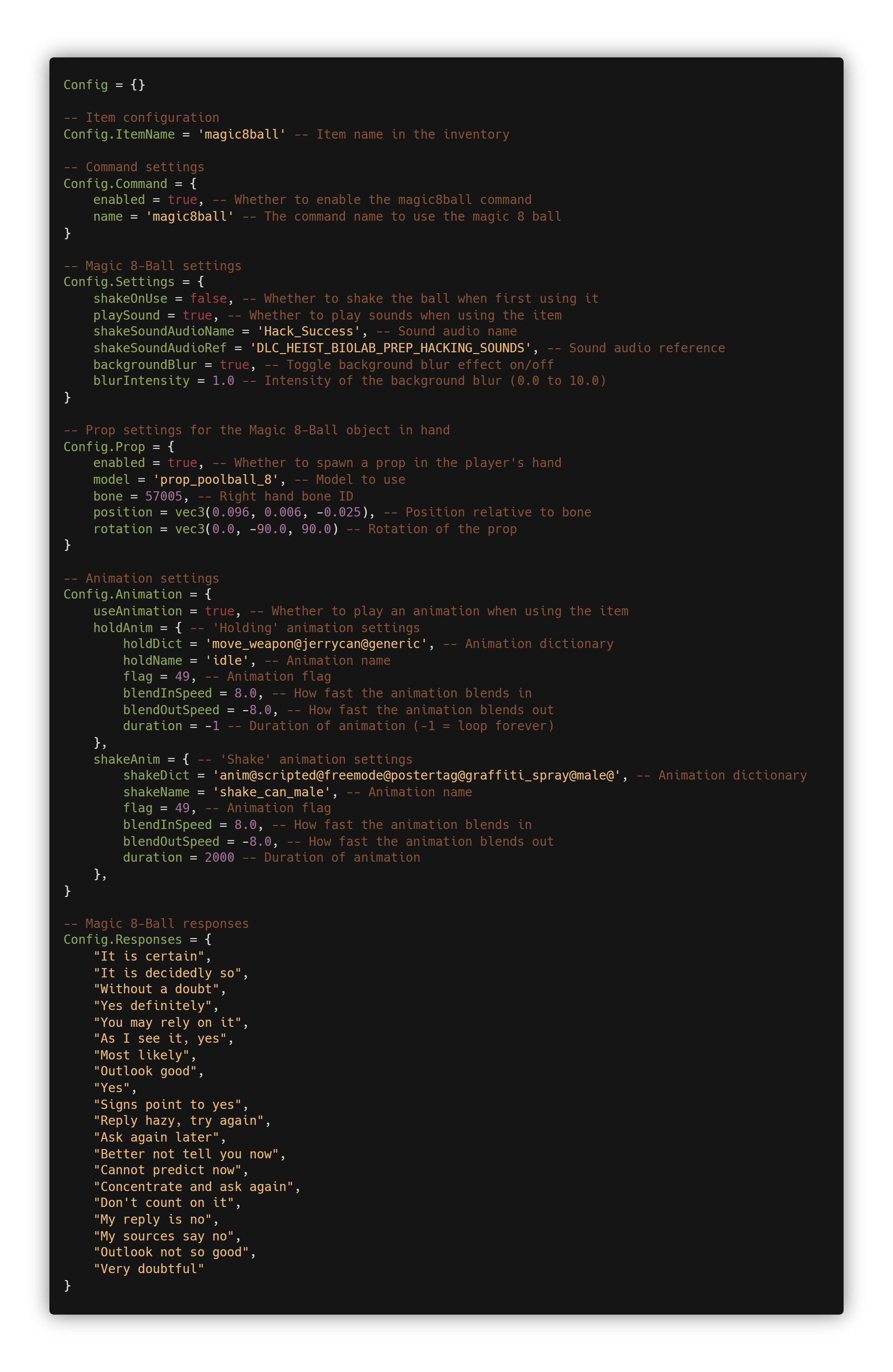Click the "-- Item configuration" comment line

click(141, 117)
